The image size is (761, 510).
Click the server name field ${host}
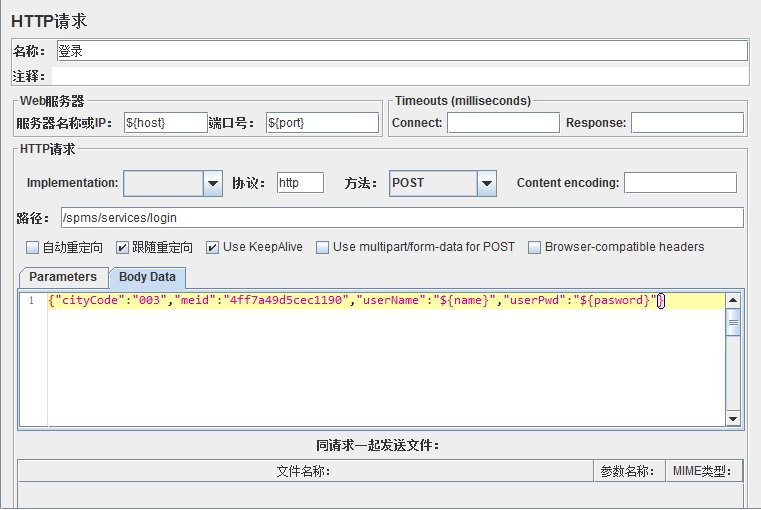click(x=165, y=123)
